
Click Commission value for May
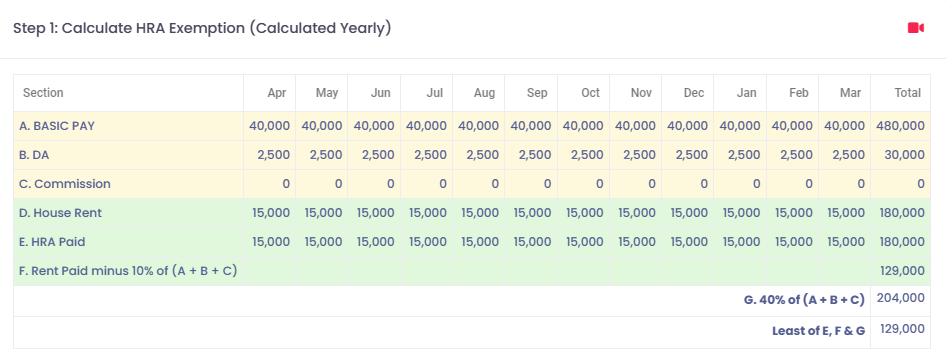[x=338, y=184]
